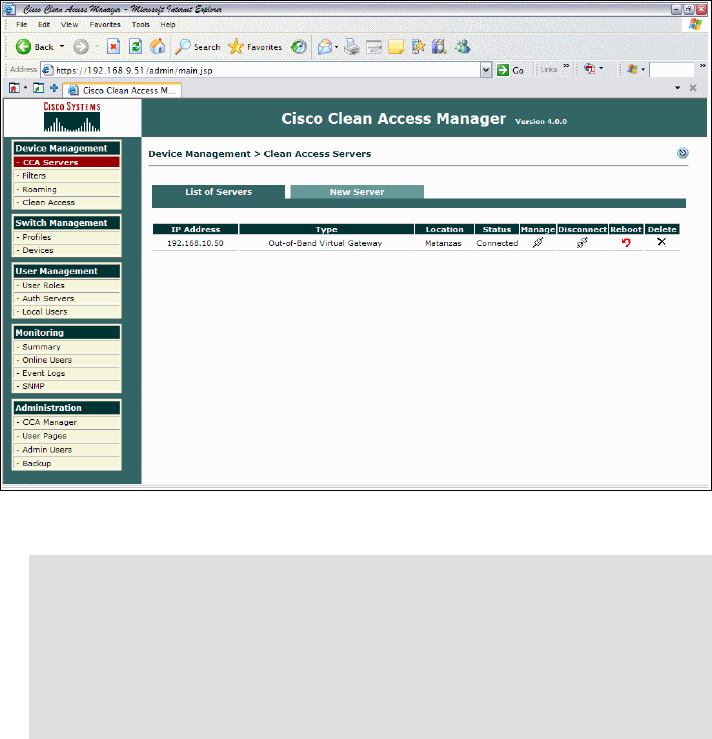Switch to the New Server tab
This screenshot has width=712, height=739.
click(357, 191)
